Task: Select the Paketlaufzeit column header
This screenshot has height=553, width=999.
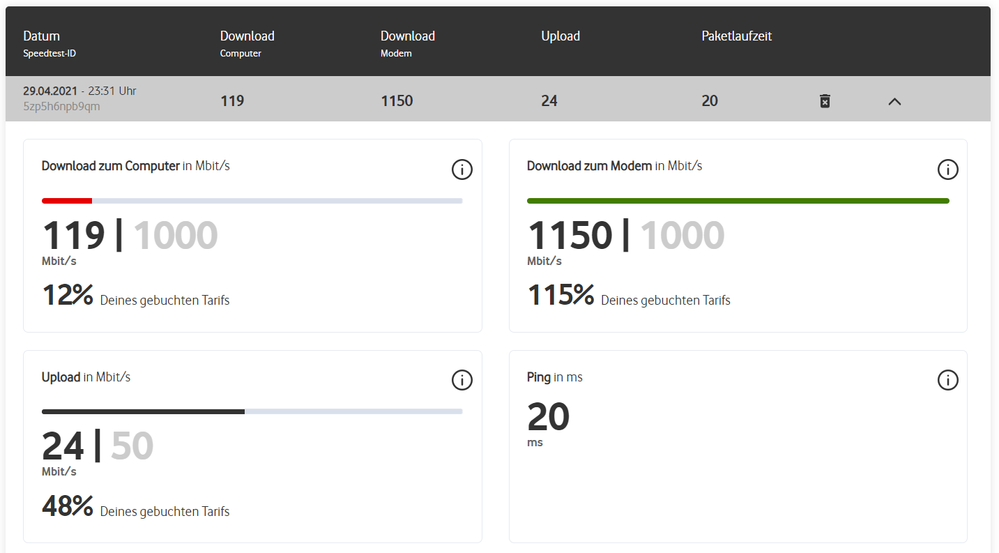Action: coord(736,37)
